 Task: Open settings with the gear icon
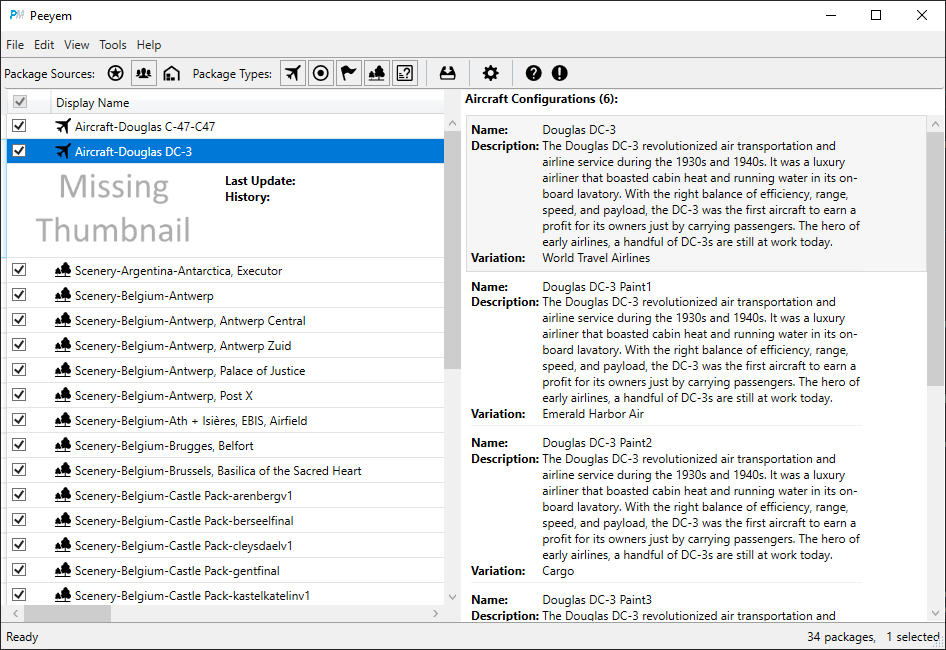coord(490,73)
